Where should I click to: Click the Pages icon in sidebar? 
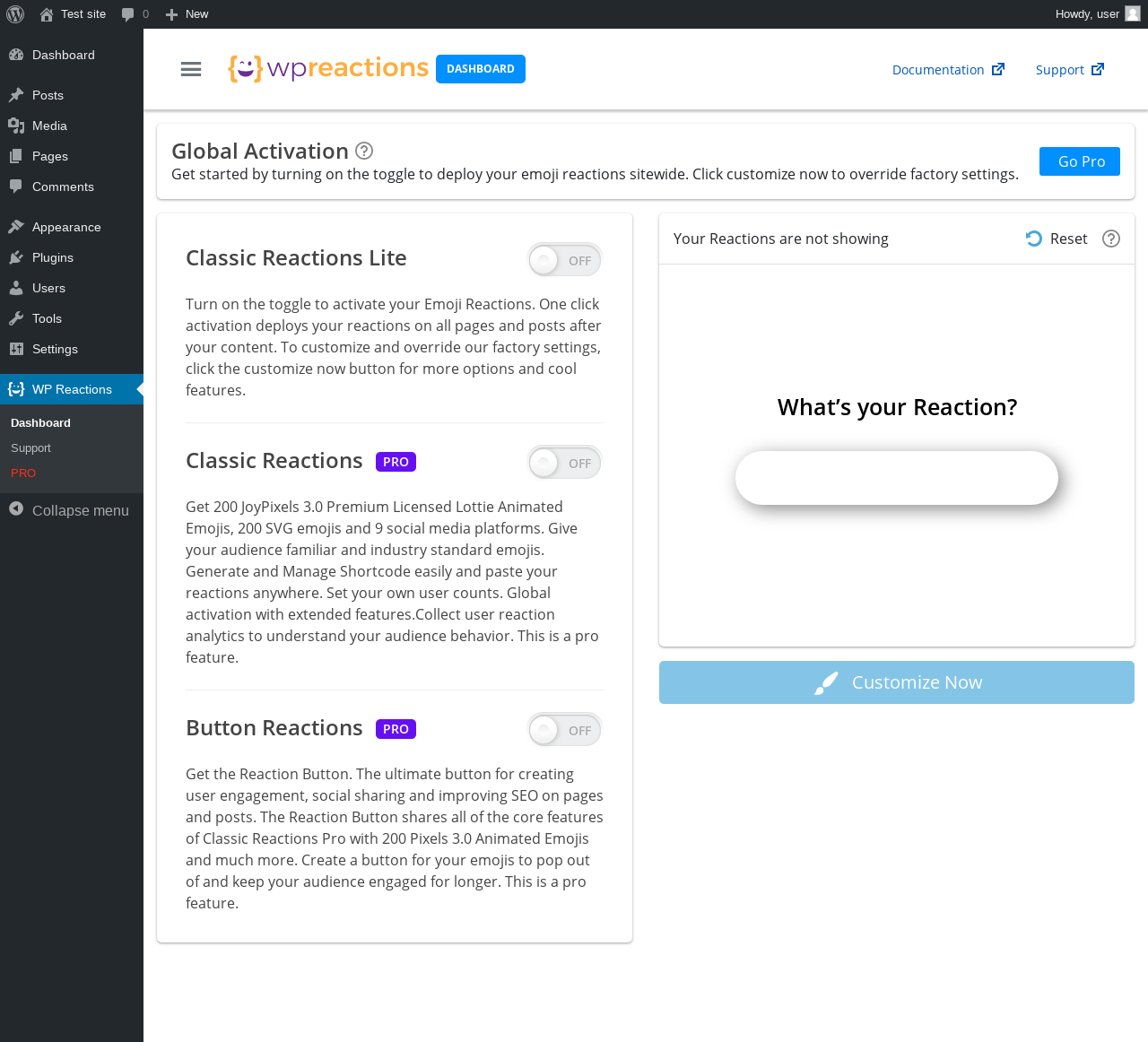coord(16,156)
